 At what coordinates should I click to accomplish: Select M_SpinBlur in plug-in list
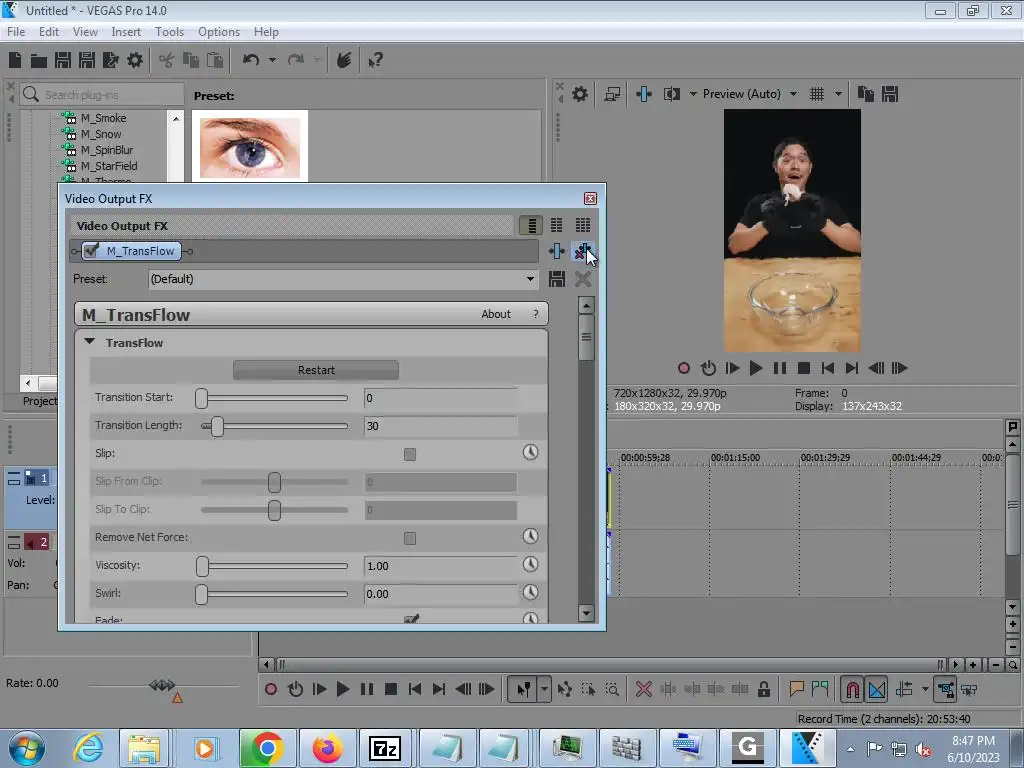tap(106, 150)
